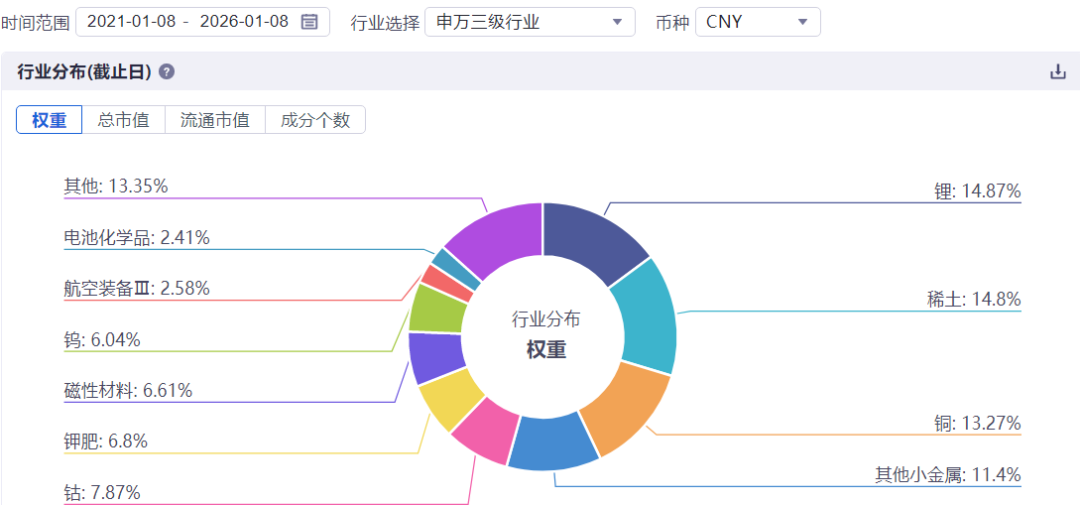1080x505 pixels.
Task: Click the 行业分布 权重 center title
Action: tap(546, 335)
